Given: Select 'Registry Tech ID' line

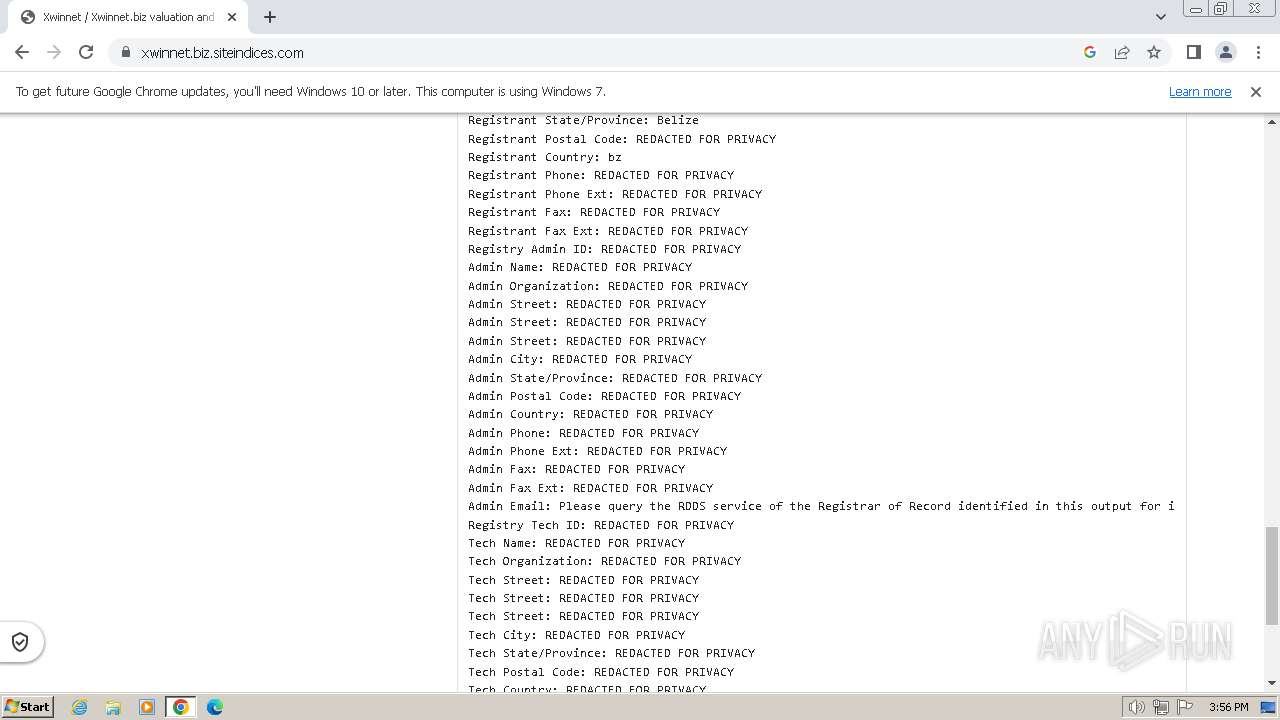Looking at the screenshot, I should (x=601, y=525).
